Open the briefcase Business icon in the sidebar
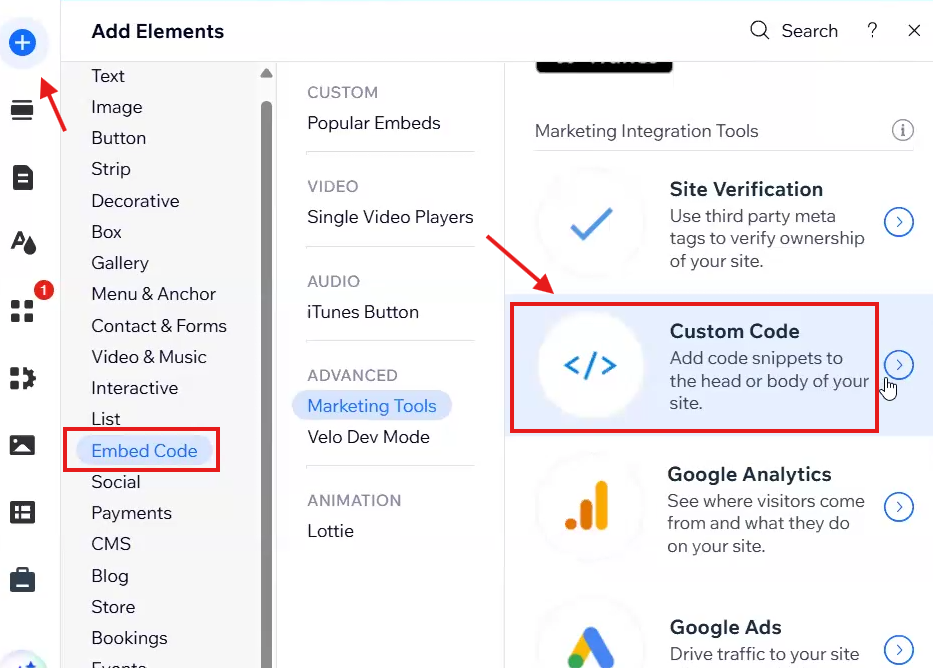This screenshot has width=933, height=668. (x=22, y=579)
